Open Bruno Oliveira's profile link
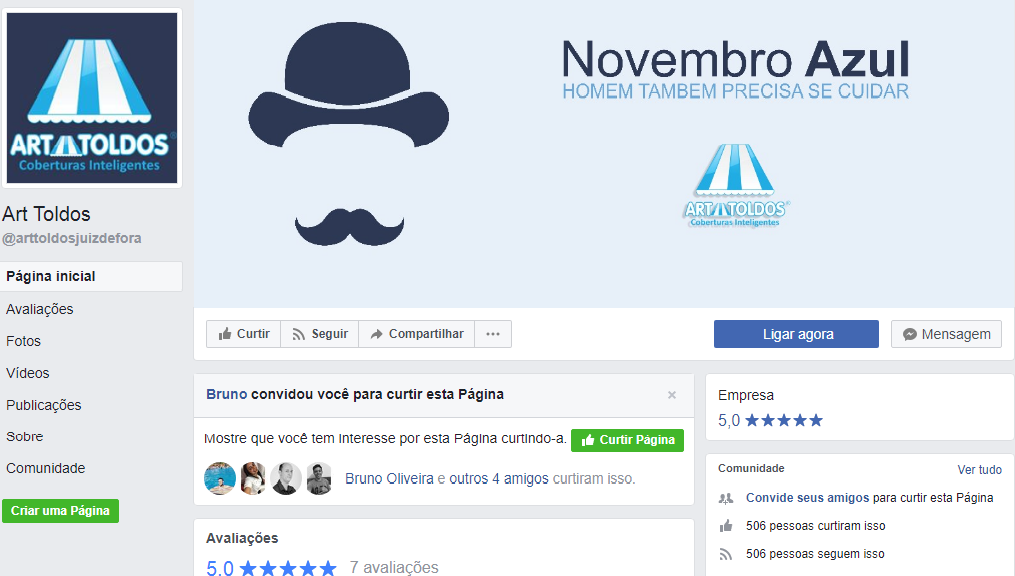 click(x=390, y=479)
